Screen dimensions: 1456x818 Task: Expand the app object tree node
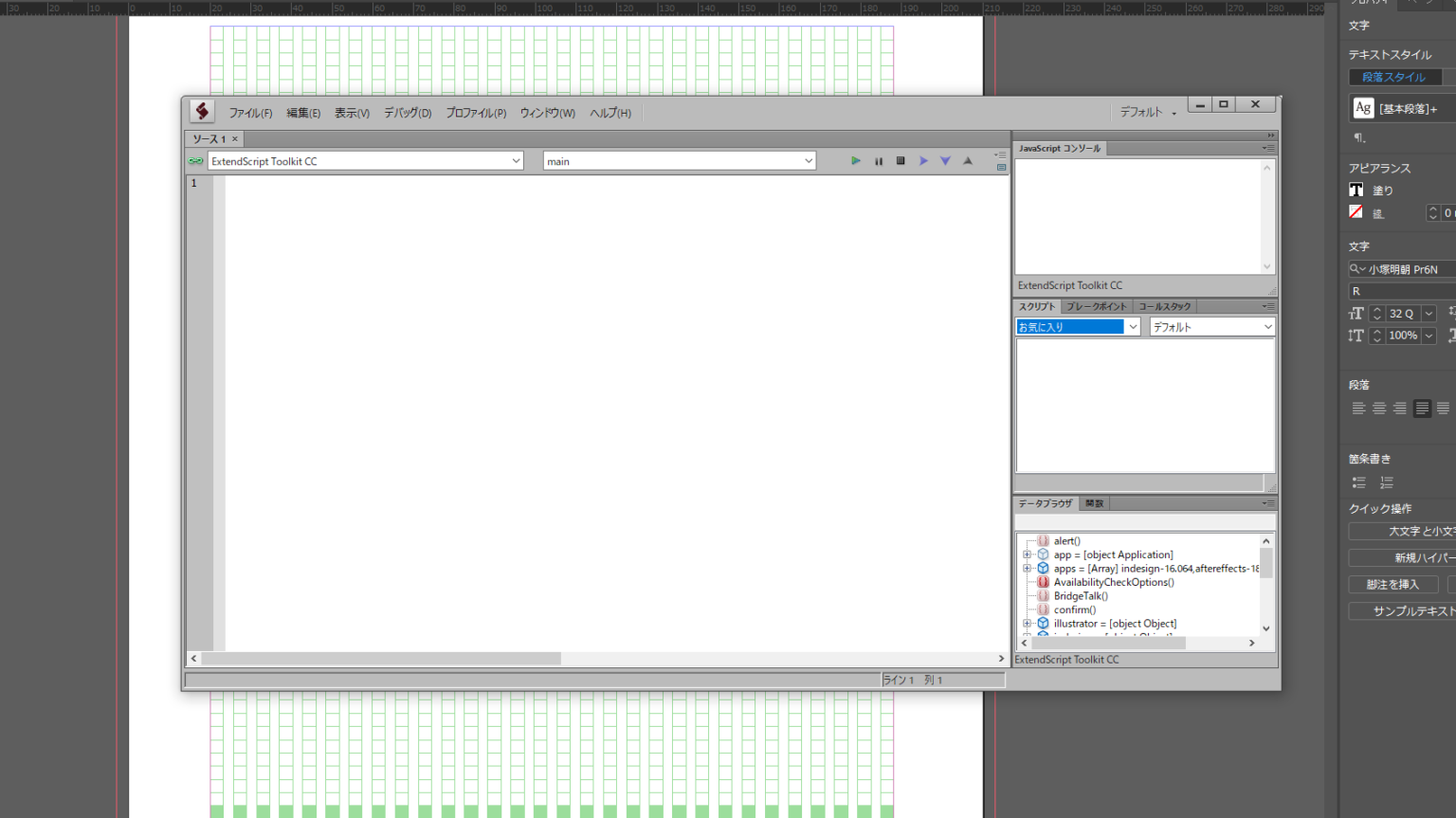pyautogui.click(x=1027, y=554)
